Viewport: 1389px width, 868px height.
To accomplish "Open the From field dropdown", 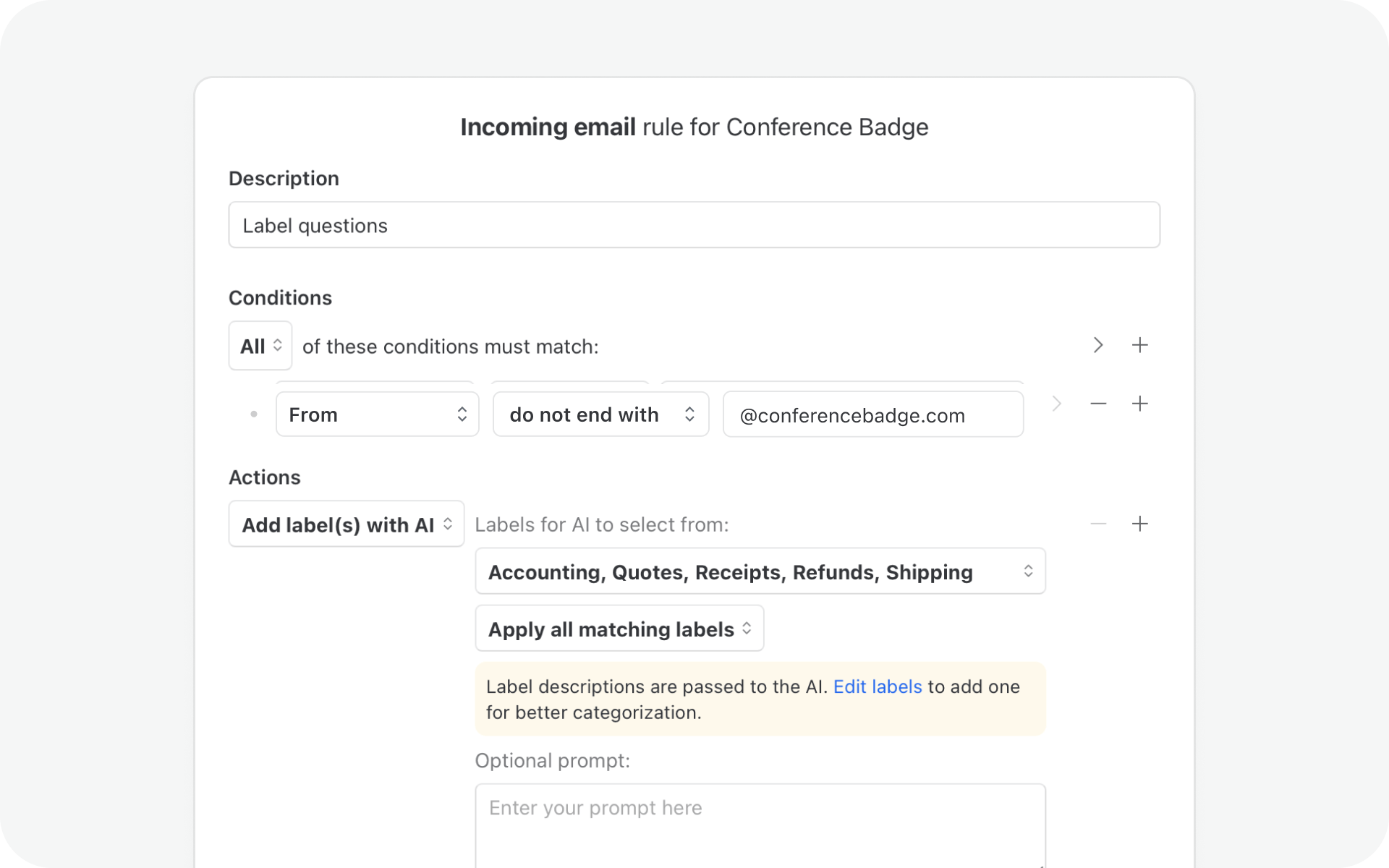I will click(377, 414).
